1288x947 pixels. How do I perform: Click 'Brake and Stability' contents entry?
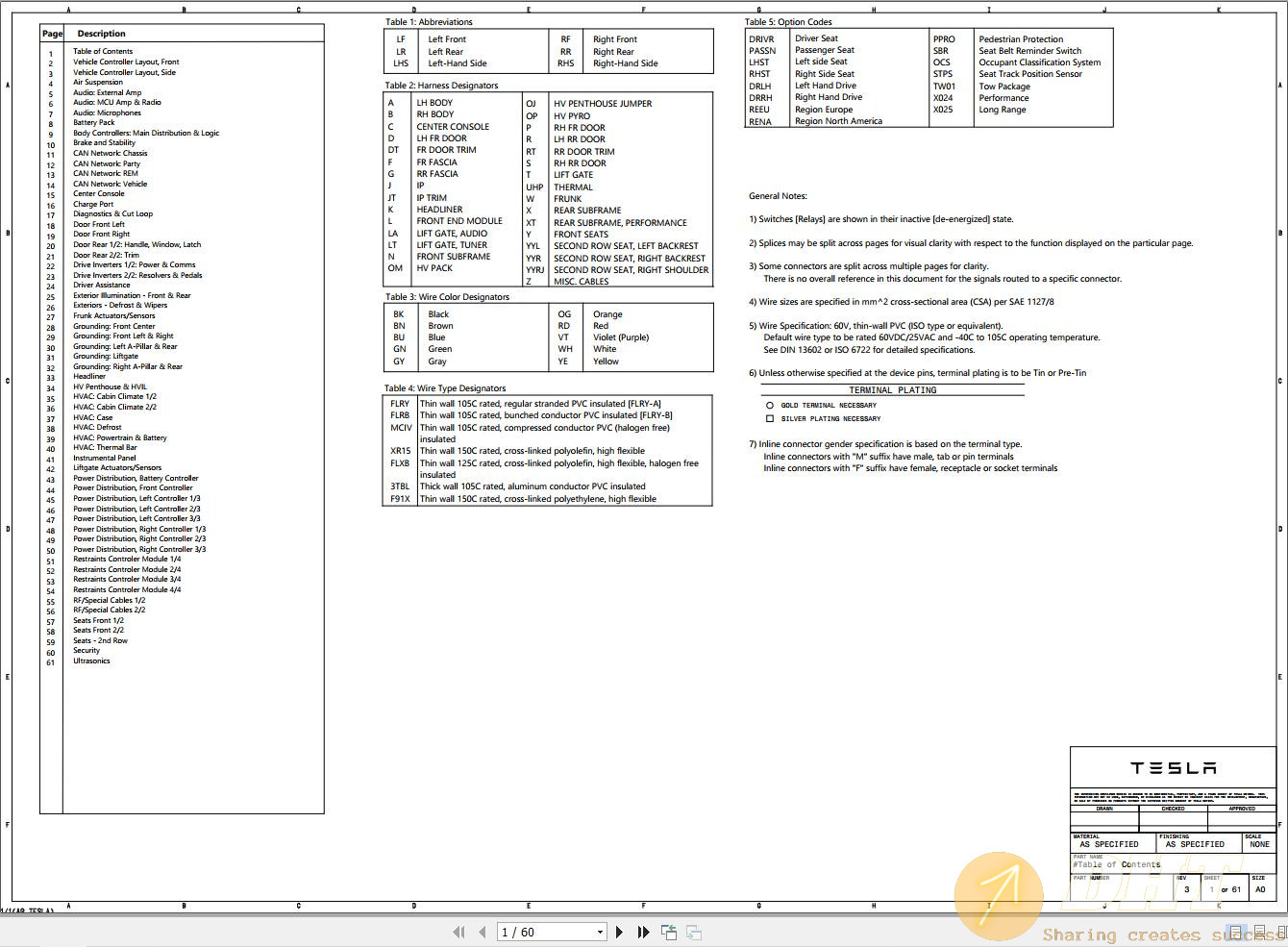(104, 143)
